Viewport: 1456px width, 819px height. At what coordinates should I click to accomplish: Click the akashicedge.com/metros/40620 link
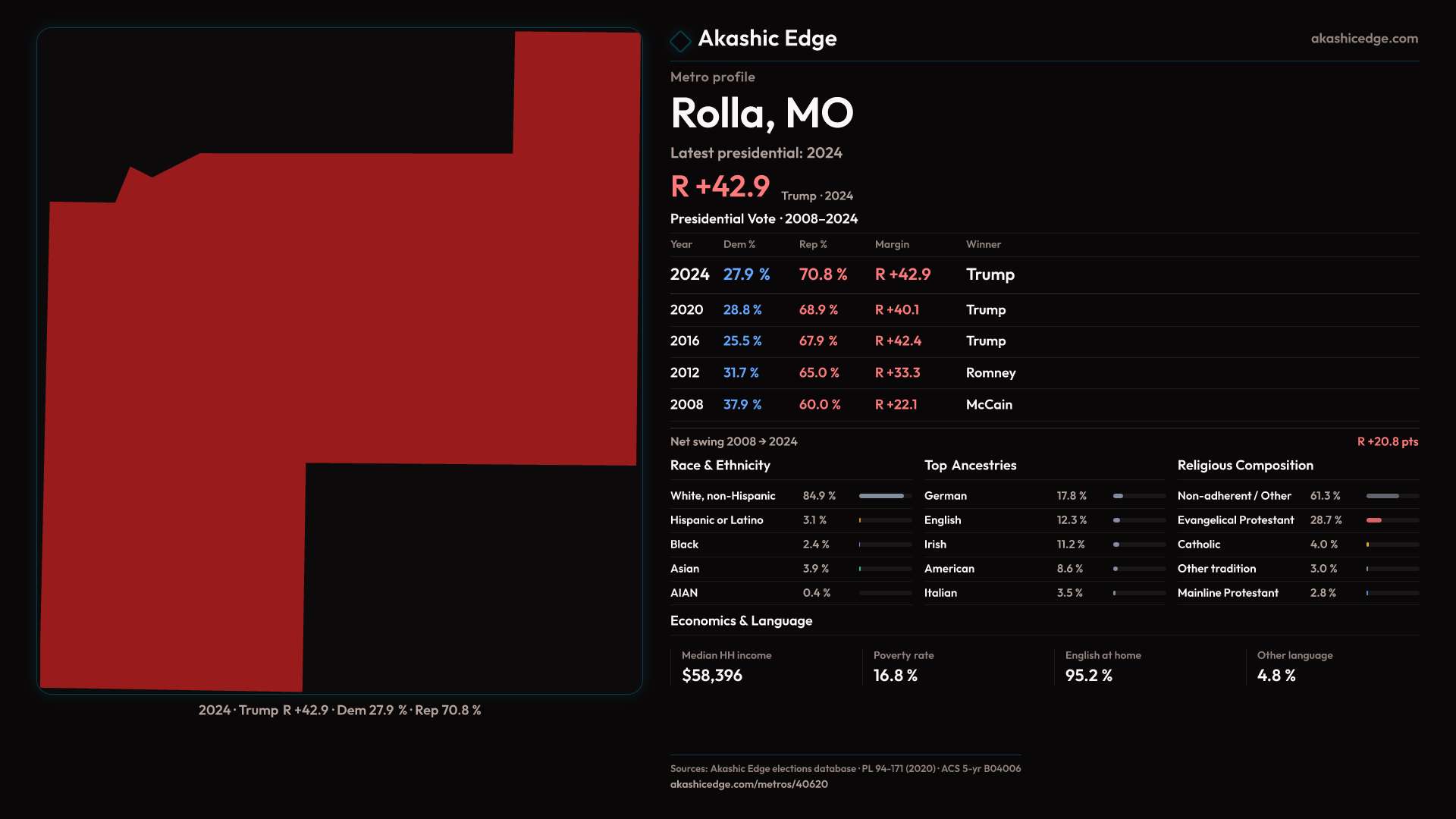pyautogui.click(x=748, y=784)
